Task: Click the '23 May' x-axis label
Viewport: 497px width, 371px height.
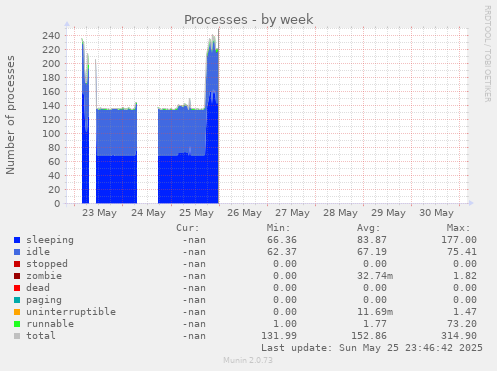Action: tap(99, 213)
